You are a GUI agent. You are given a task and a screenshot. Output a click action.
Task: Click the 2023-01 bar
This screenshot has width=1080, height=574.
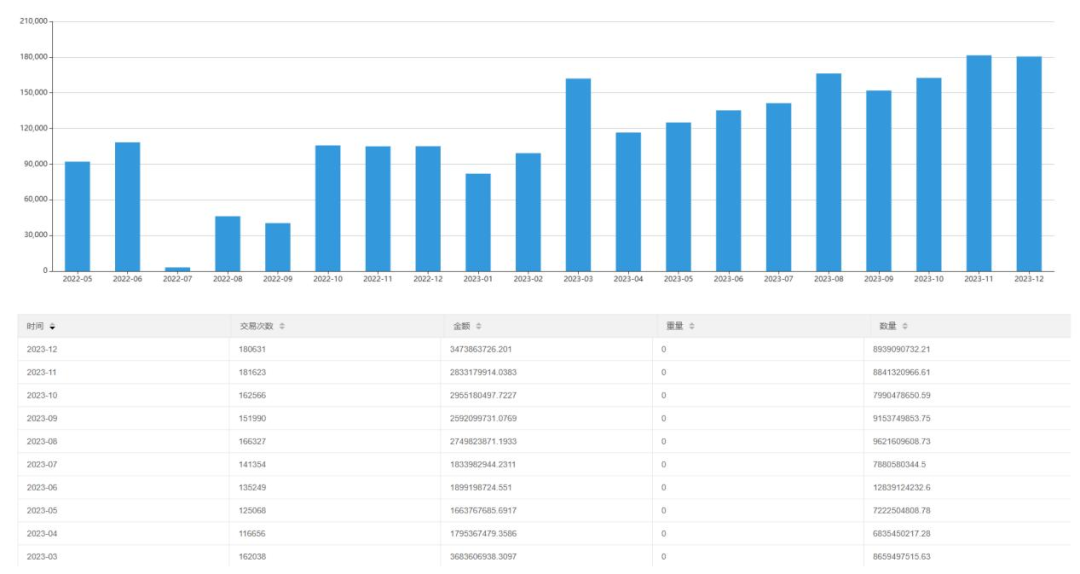(478, 223)
